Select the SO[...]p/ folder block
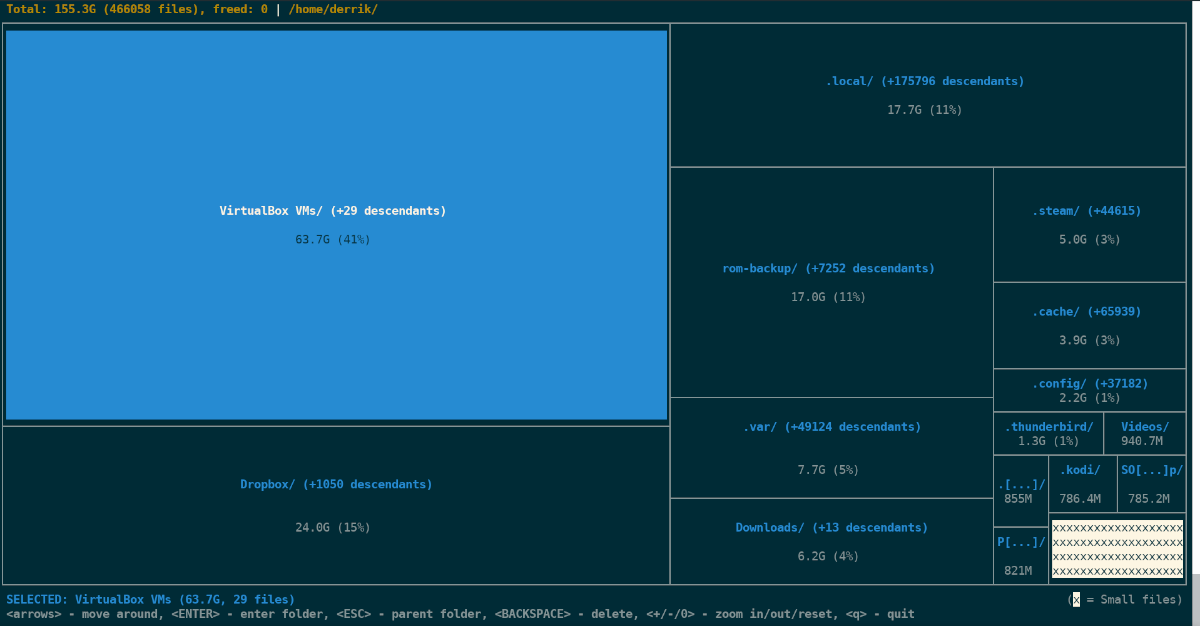1200x626 pixels. point(1152,484)
